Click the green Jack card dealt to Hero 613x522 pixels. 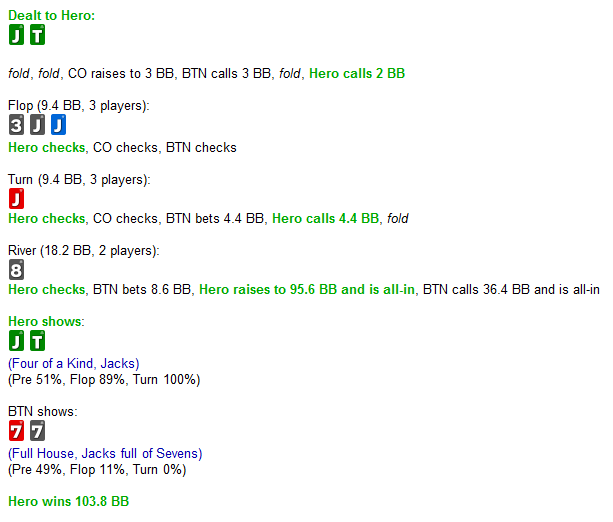tap(16, 36)
